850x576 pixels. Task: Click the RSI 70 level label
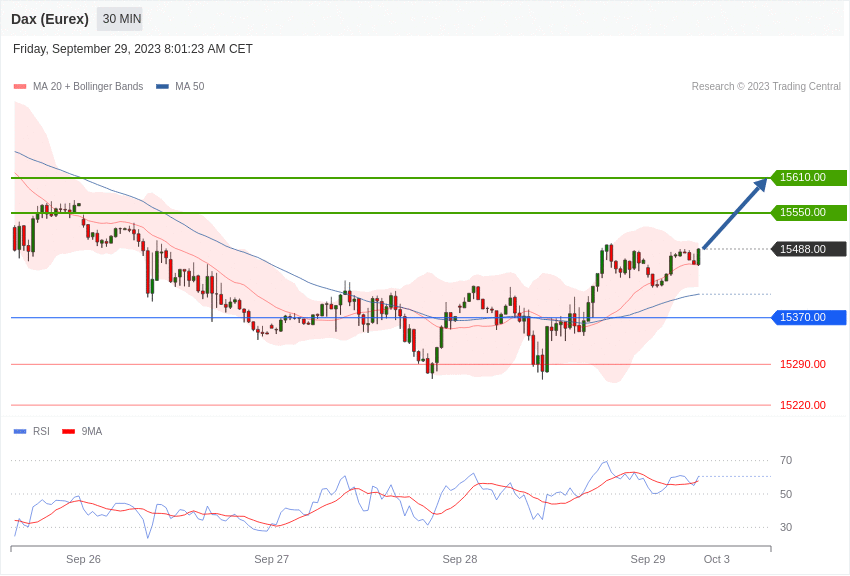tap(786, 460)
